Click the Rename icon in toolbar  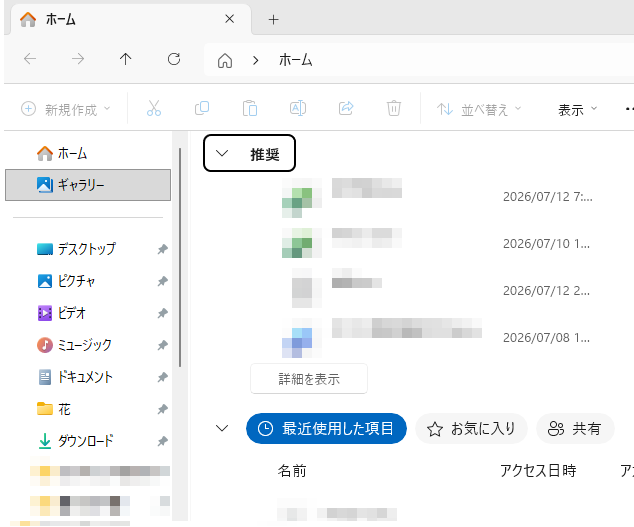pyautogui.click(x=298, y=108)
